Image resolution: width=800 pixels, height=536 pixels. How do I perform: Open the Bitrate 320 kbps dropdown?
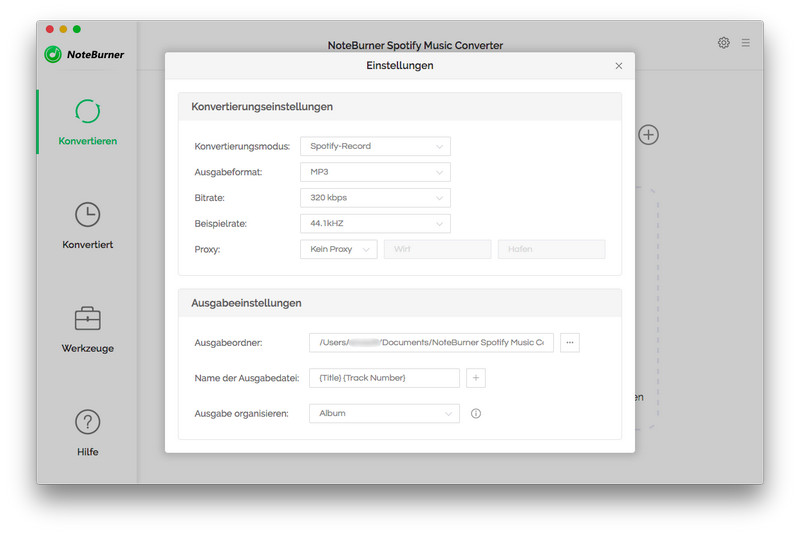tap(375, 198)
